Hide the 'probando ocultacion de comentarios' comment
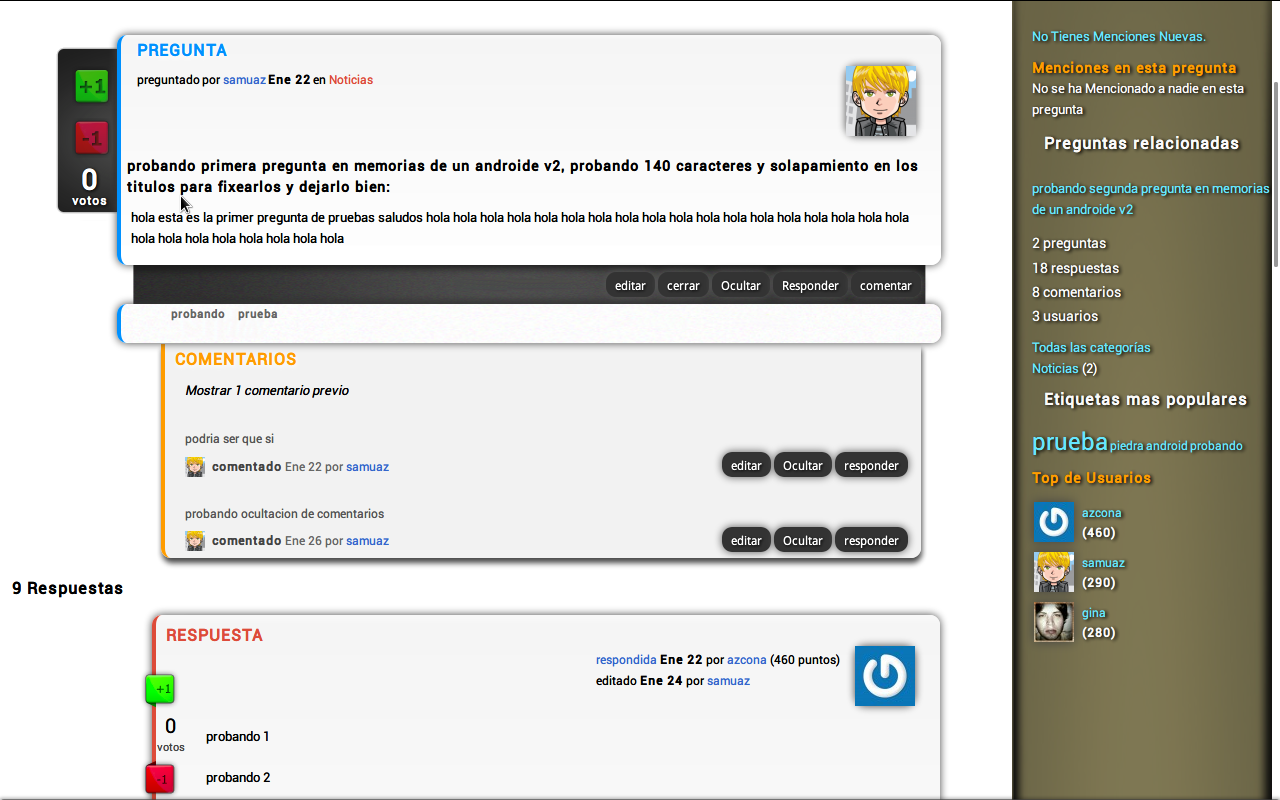This screenshot has width=1280, height=800. (x=802, y=541)
